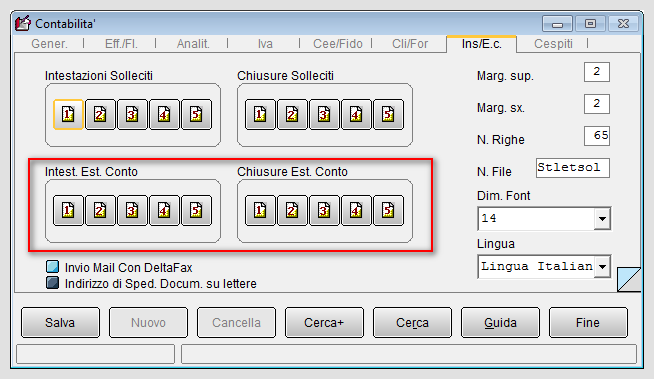Close the Contabilita' window
Viewport: 654px width, 379px height.
coord(623,24)
